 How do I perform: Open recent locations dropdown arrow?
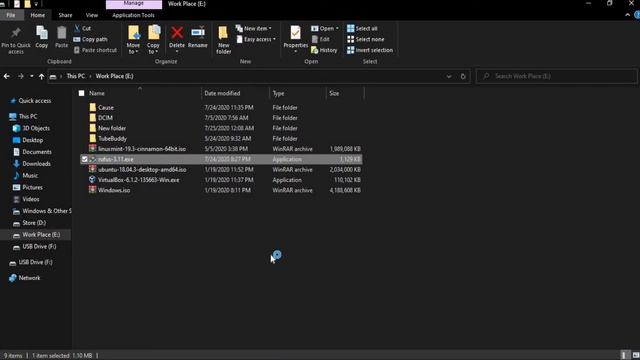click(31, 76)
